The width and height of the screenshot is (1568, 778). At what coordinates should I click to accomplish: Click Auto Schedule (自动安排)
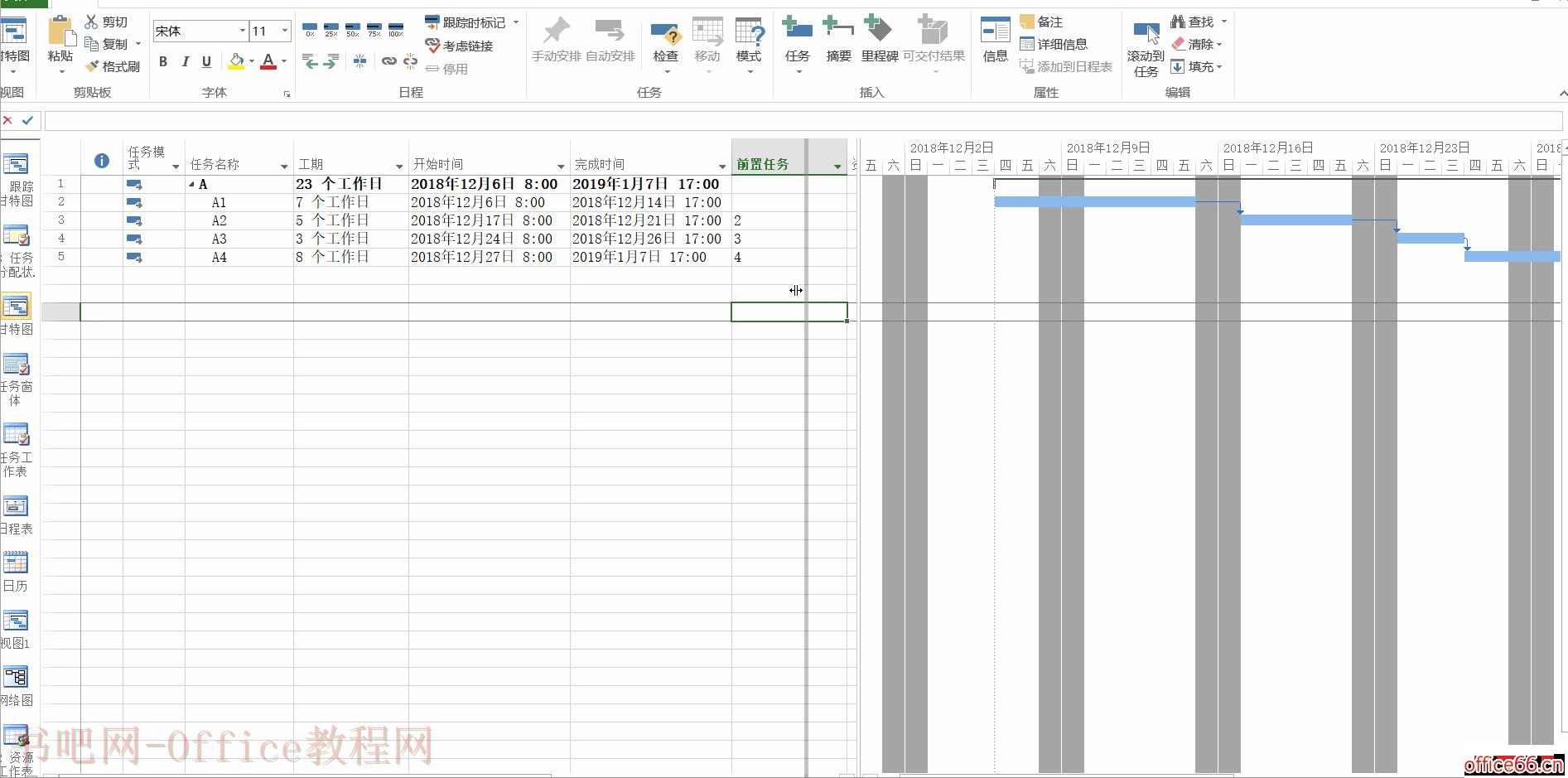click(x=610, y=40)
